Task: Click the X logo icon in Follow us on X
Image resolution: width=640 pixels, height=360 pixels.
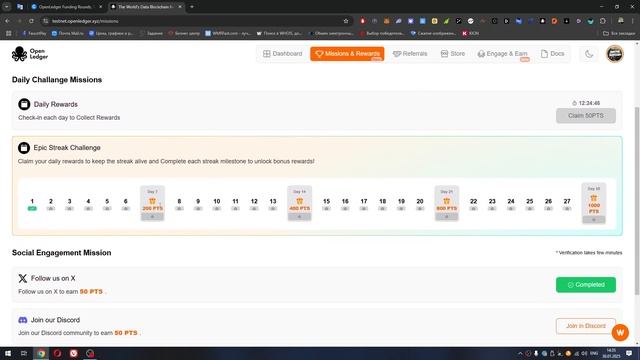Action: pyautogui.click(x=22, y=278)
